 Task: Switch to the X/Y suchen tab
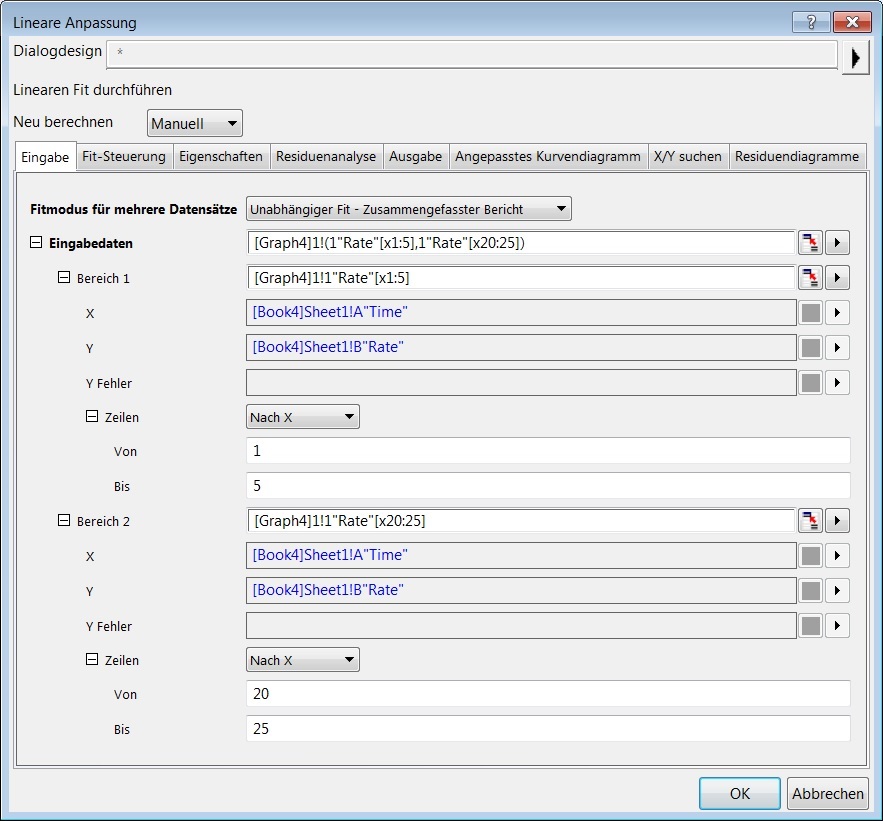click(x=688, y=157)
